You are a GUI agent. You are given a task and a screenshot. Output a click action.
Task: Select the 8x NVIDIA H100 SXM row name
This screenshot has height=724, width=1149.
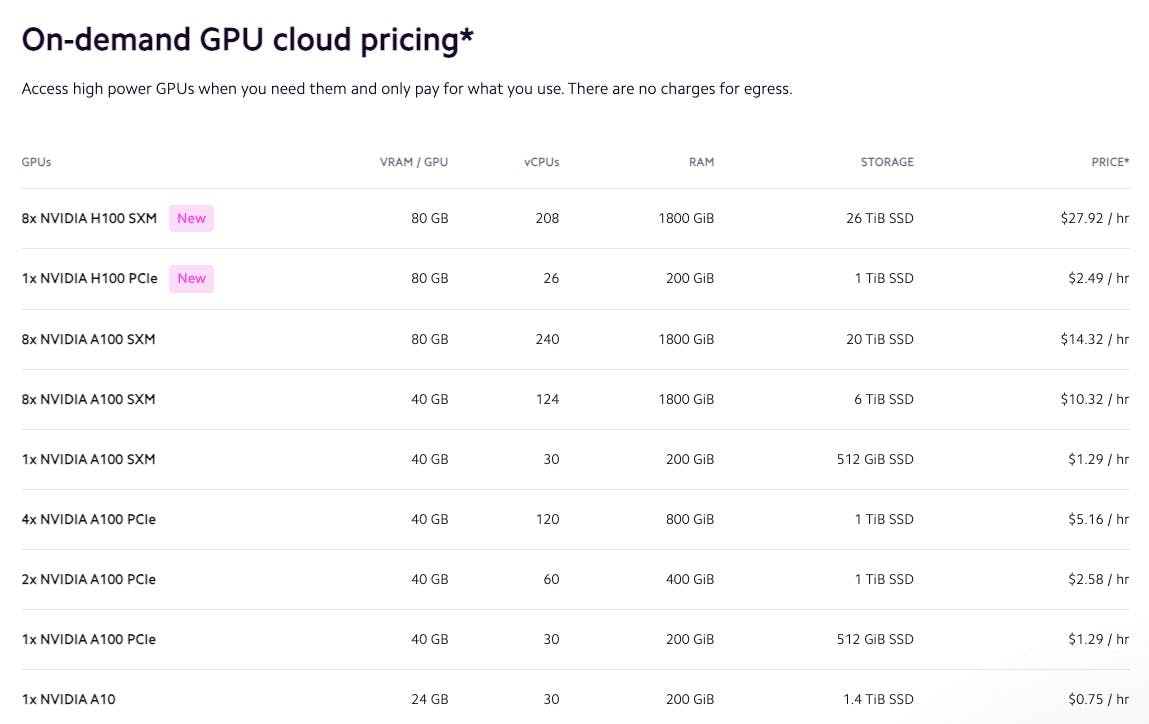click(89, 218)
